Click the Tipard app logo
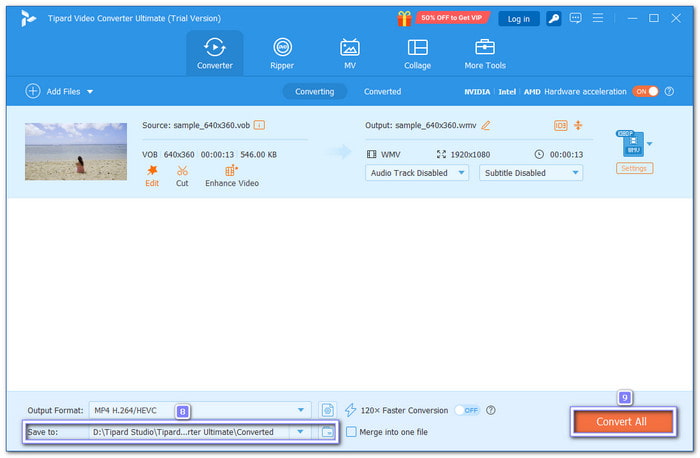 pos(28,18)
